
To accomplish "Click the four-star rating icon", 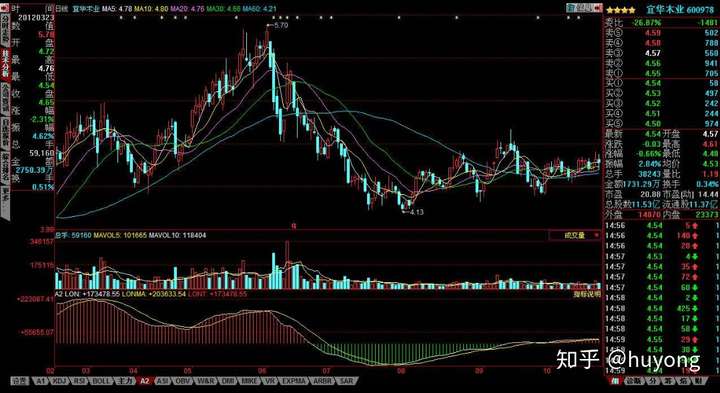I will click(621, 10).
